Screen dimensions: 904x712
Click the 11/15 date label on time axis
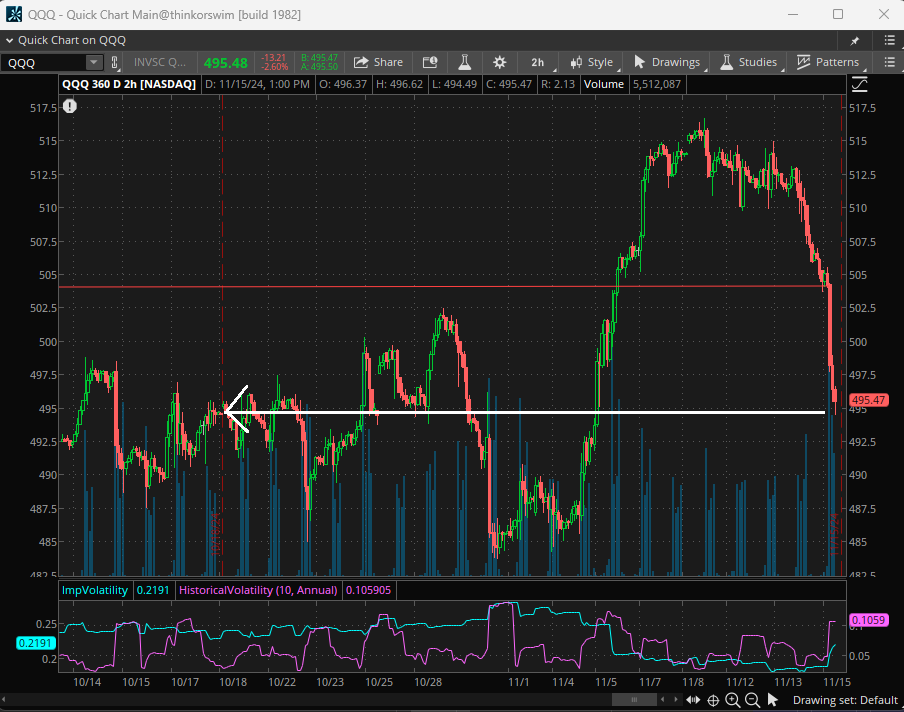[837, 682]
